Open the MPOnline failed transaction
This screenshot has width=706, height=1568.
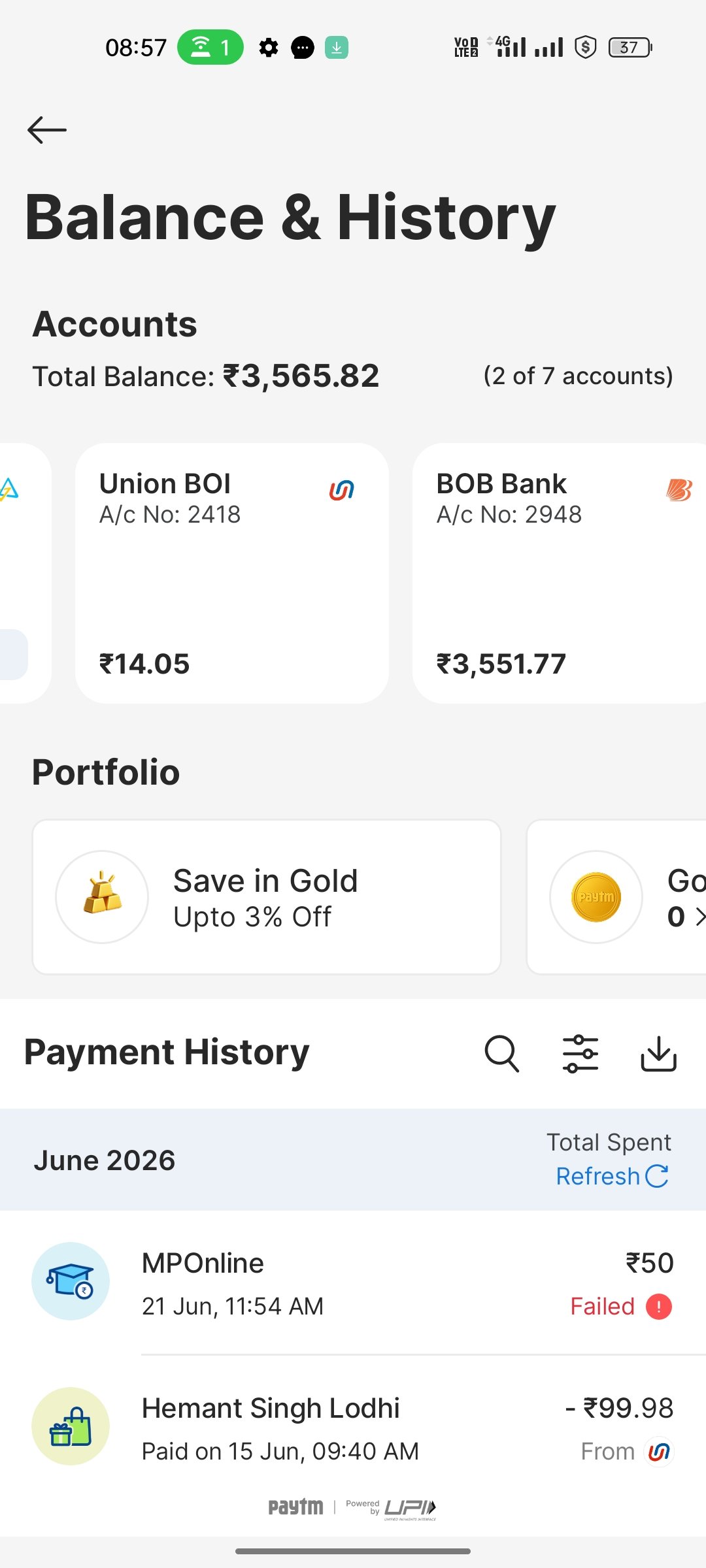click(x=353, y=1282)
